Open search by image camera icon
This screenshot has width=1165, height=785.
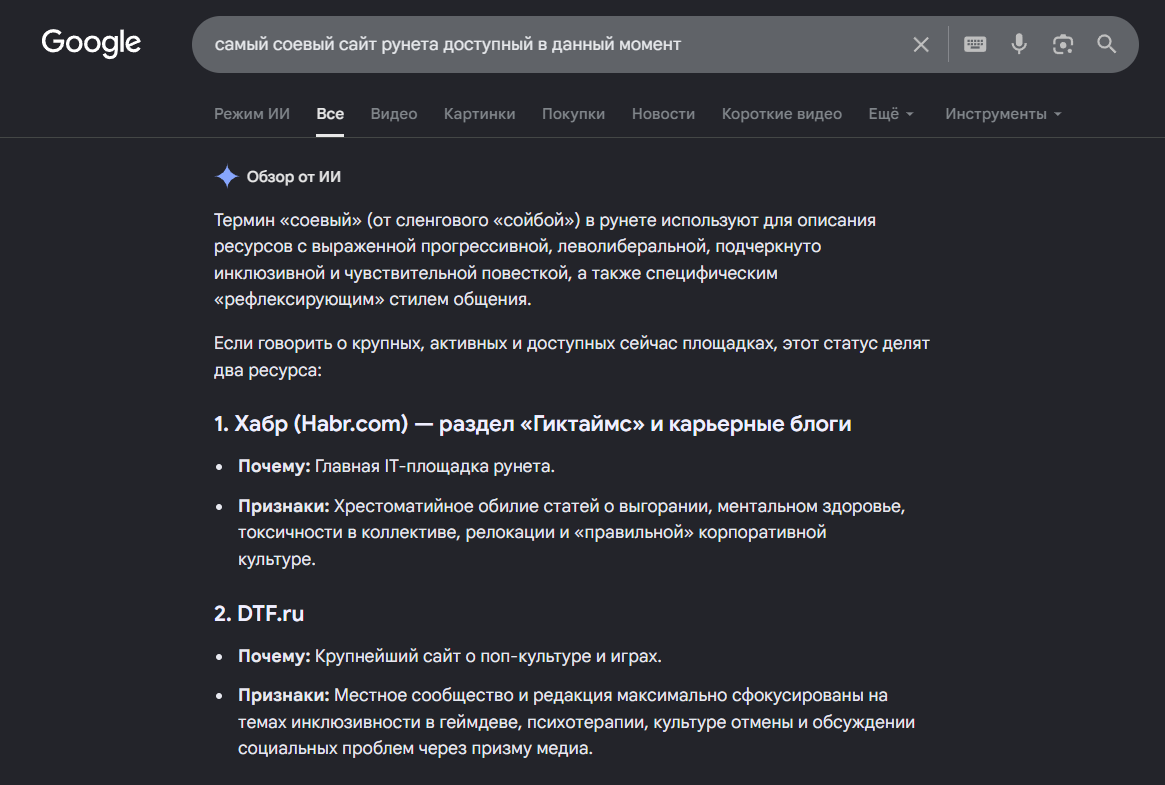coord(1062,45)
